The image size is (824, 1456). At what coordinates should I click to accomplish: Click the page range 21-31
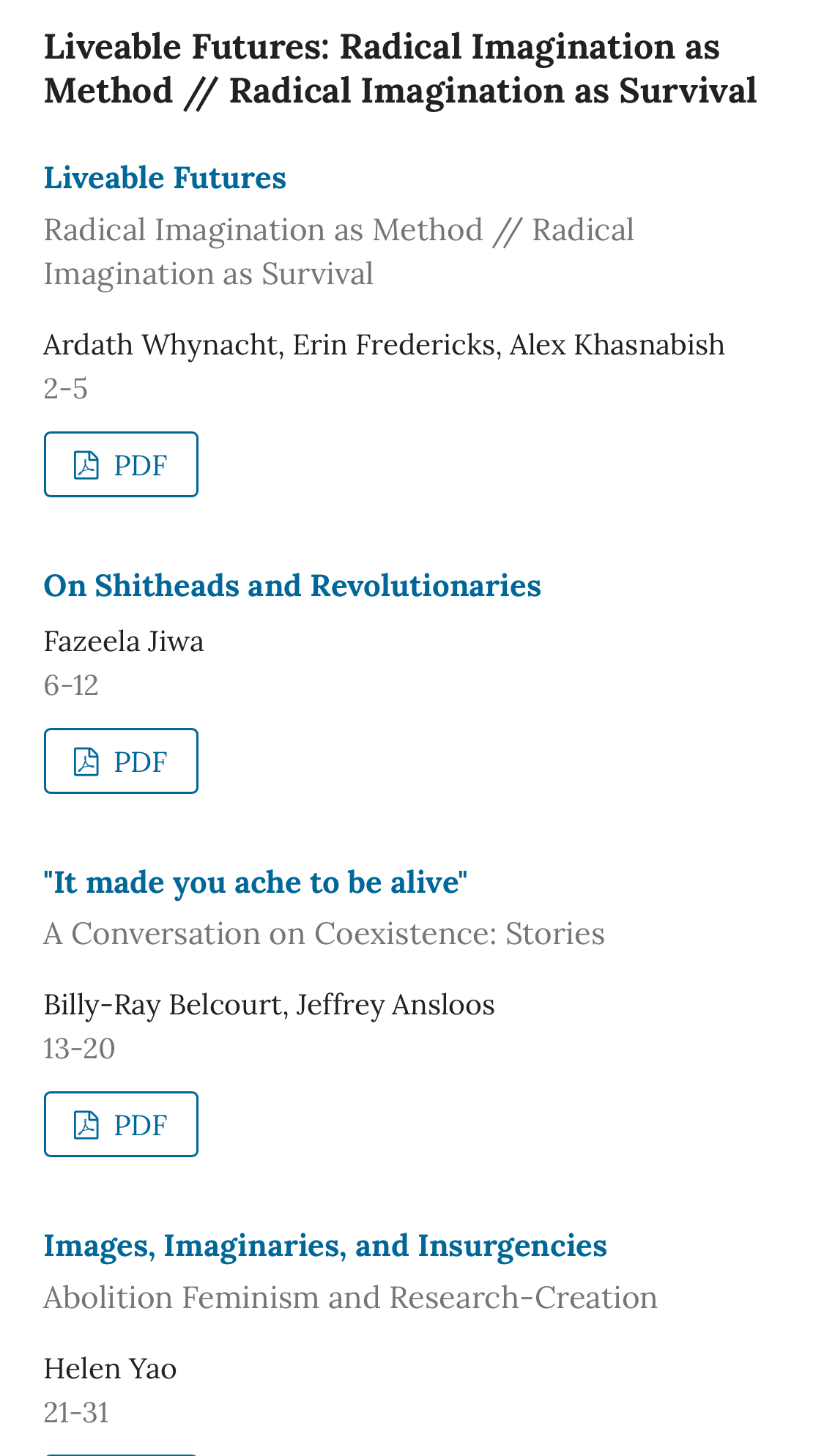coord(76,1413)
